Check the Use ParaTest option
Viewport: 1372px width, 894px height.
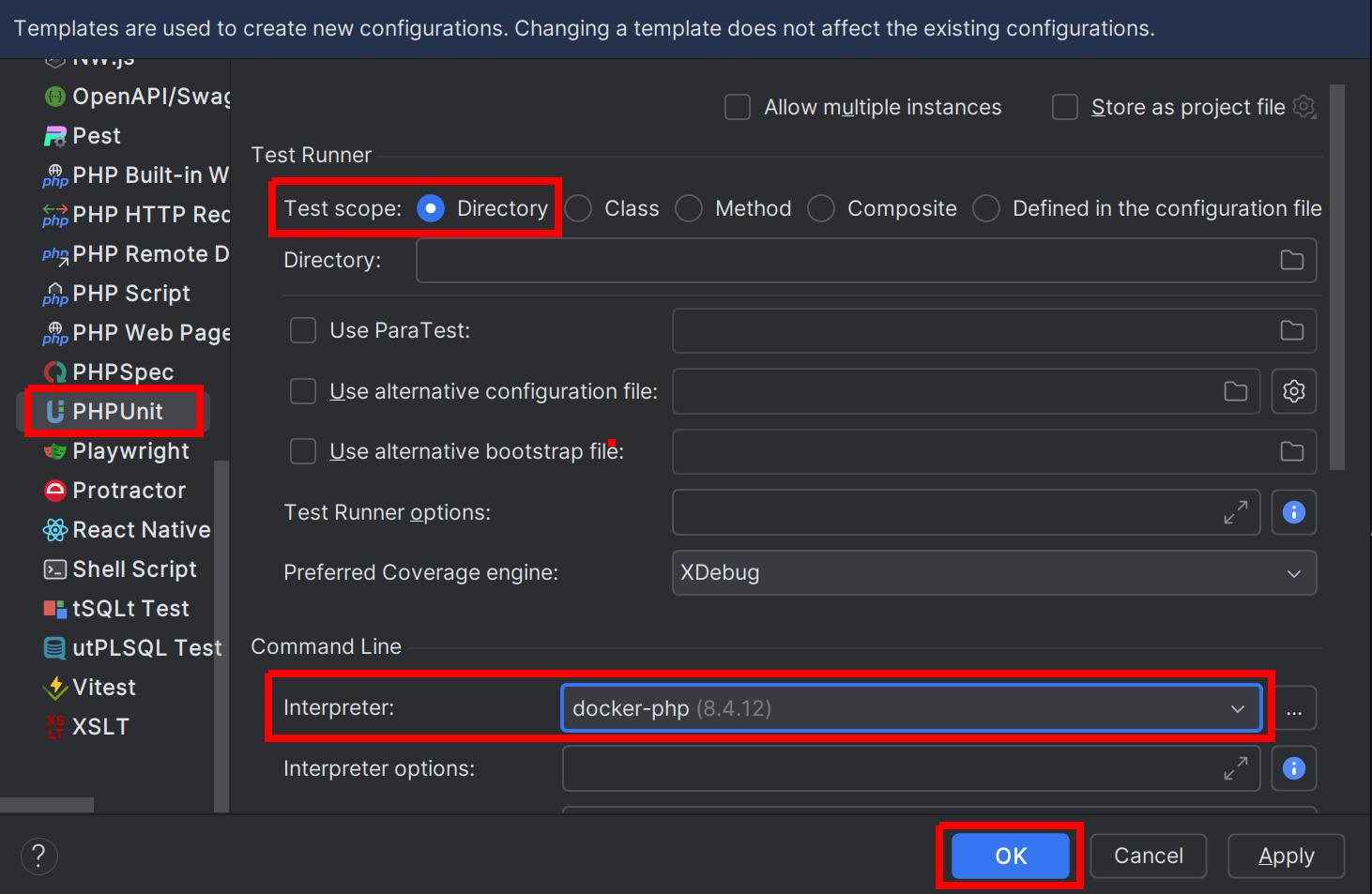[303, 330]
